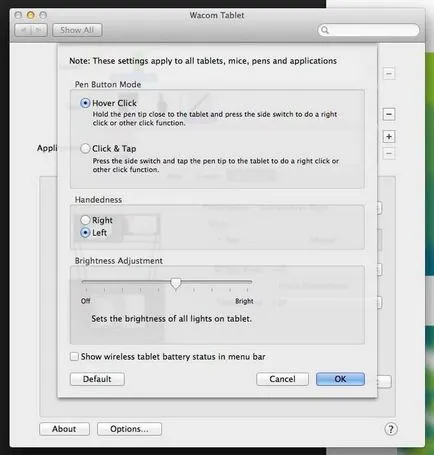434x455 pixels.
Task: Click the search field in toolbar
Action: pyautogui.click(x=369, y=30)
